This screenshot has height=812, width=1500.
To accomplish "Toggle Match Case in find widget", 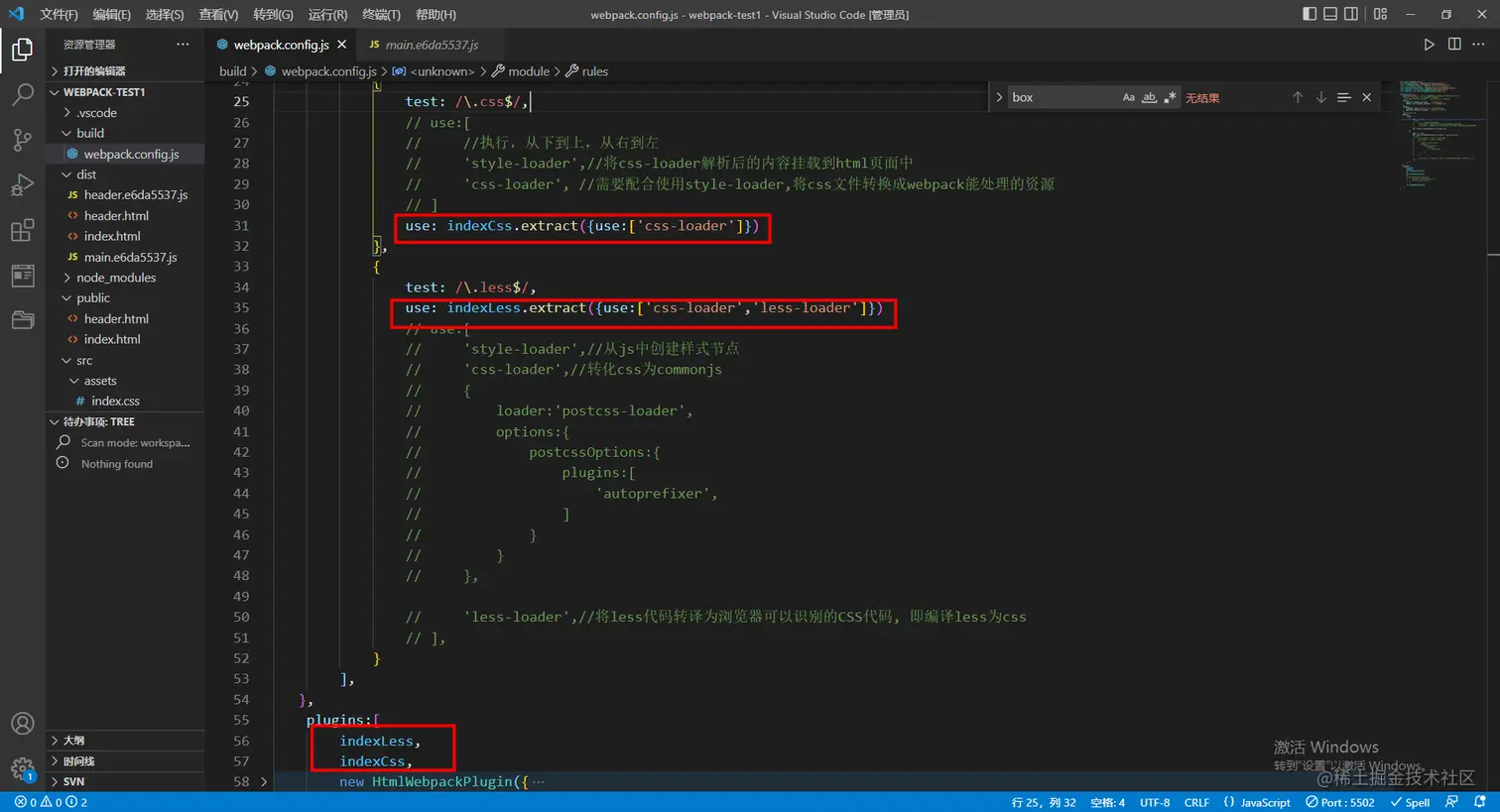I will 1129,97.
